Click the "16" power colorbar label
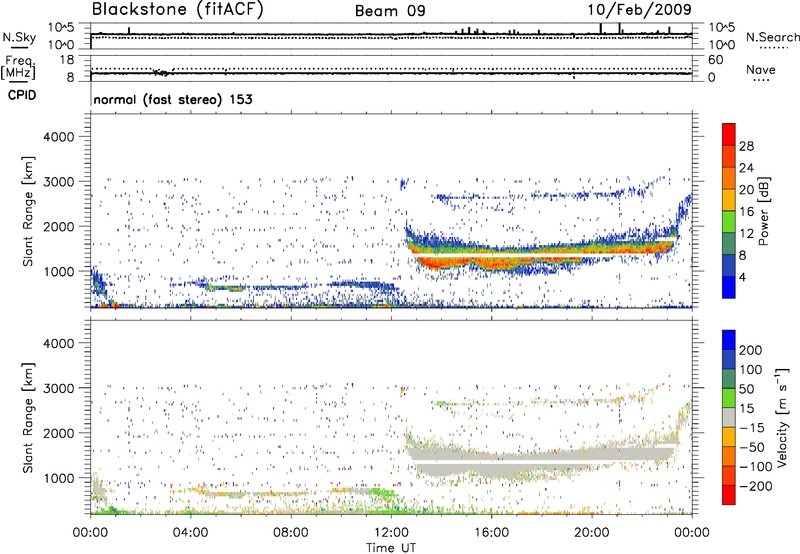This screenshot has width=800, height=554. tap(746, 212)
